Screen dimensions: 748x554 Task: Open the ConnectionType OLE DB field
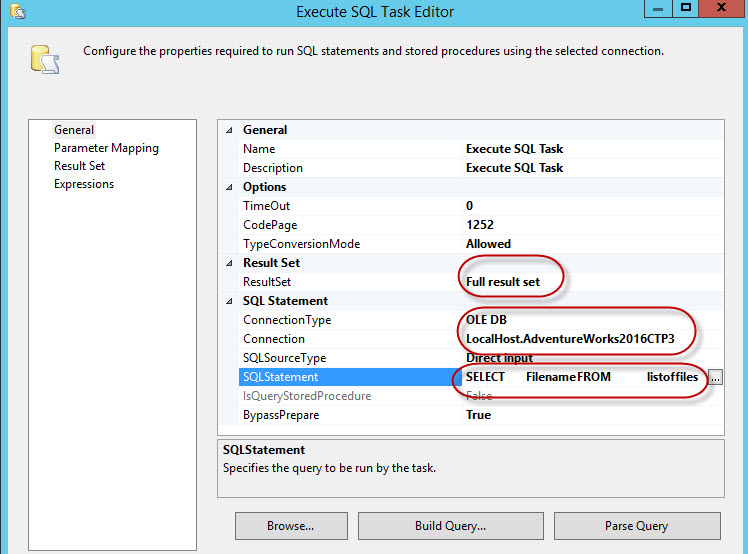[x=489, y=320]
